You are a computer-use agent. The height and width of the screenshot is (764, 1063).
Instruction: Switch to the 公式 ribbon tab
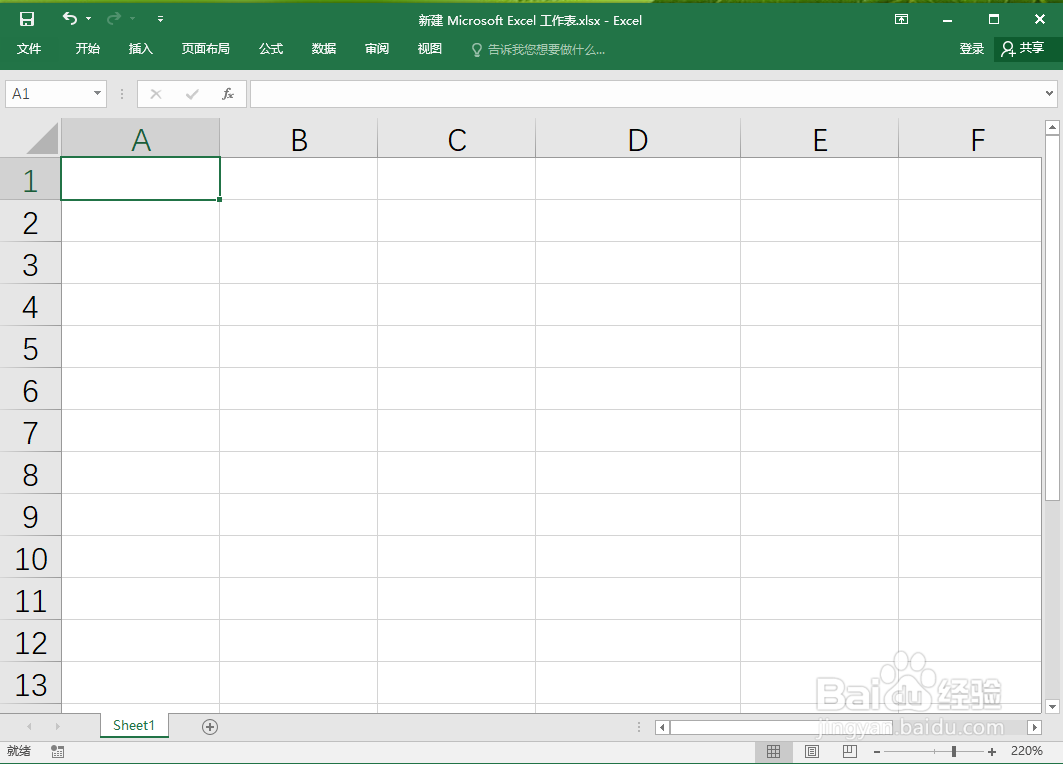point(271,49)
